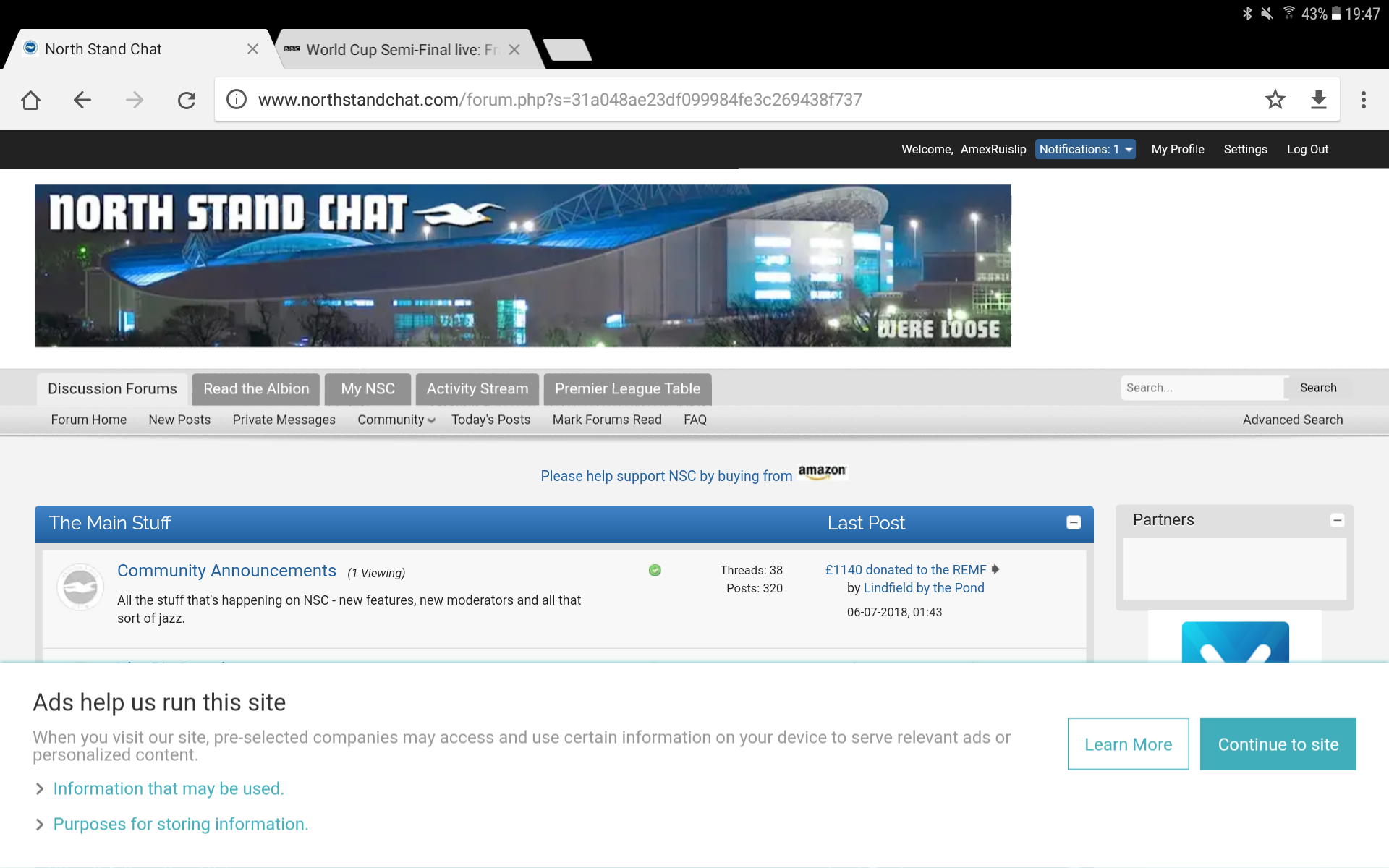This screenshot has height=868, width=1389.
Task: Tap the browser home icon
Action: point(30,100)
